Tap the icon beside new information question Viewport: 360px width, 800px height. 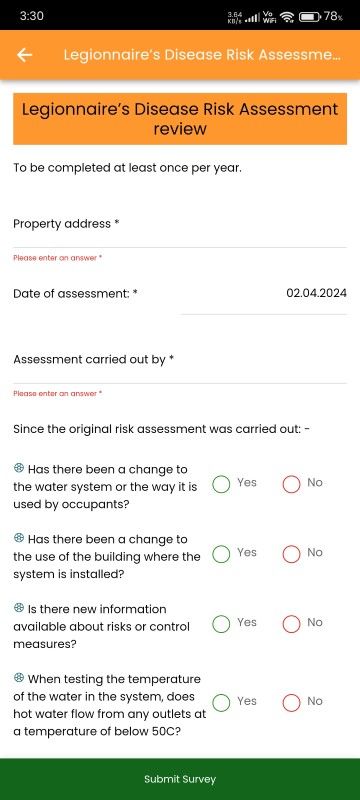[x=19, y=608]
